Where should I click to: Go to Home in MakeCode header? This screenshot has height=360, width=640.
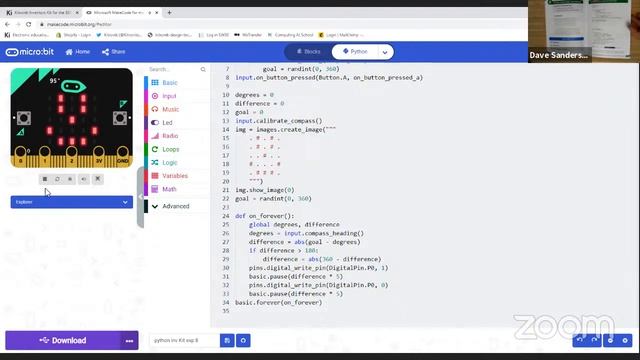(78, 52)
